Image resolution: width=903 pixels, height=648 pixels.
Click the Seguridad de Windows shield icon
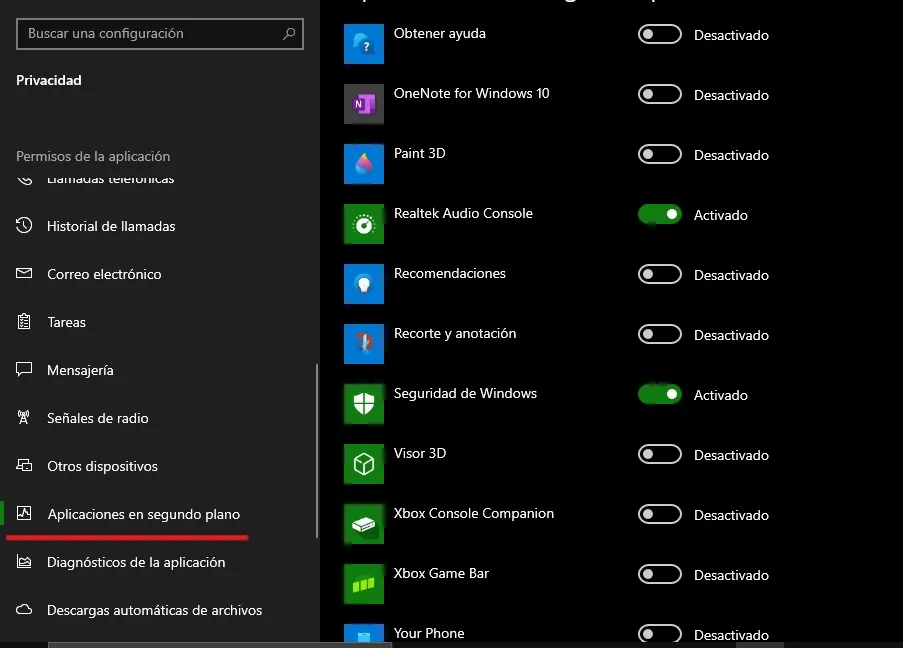(363, 403)
